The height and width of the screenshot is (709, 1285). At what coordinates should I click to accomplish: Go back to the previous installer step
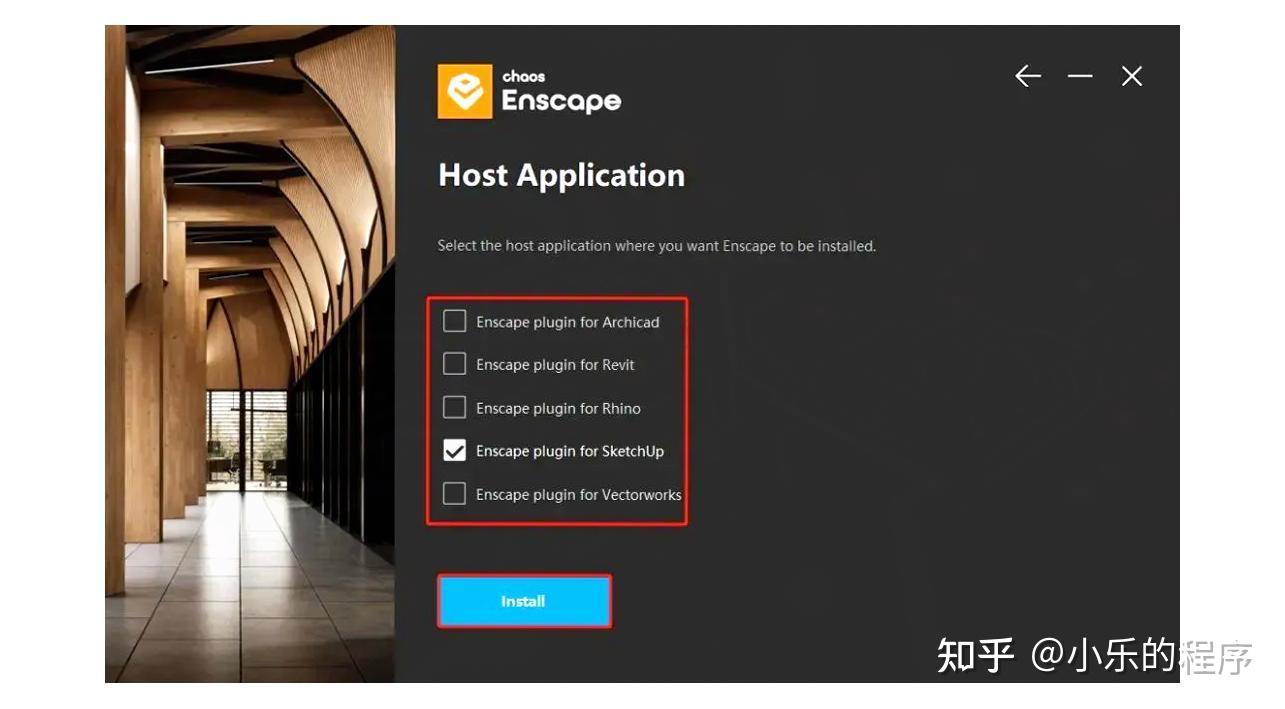pyautogui.click(x=1027, y=76)
